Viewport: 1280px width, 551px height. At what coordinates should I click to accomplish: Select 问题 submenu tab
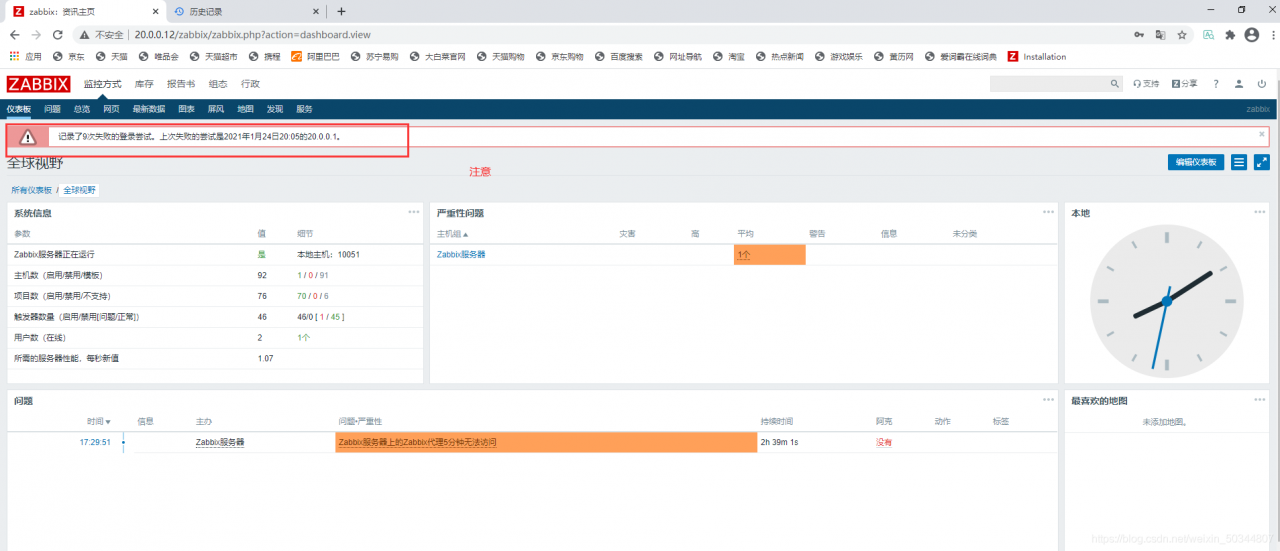tap(52, 109)
